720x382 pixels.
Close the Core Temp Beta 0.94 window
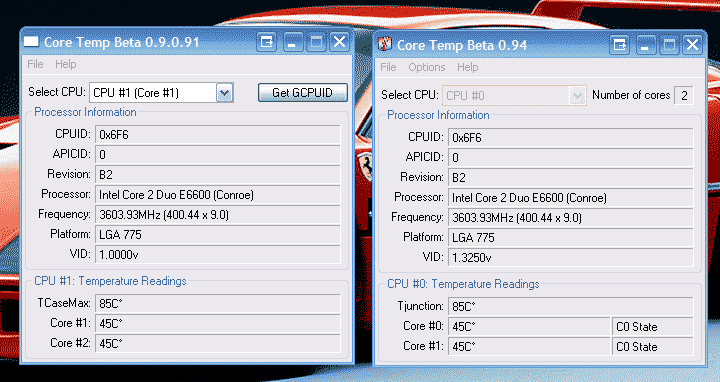coord(692,45)
